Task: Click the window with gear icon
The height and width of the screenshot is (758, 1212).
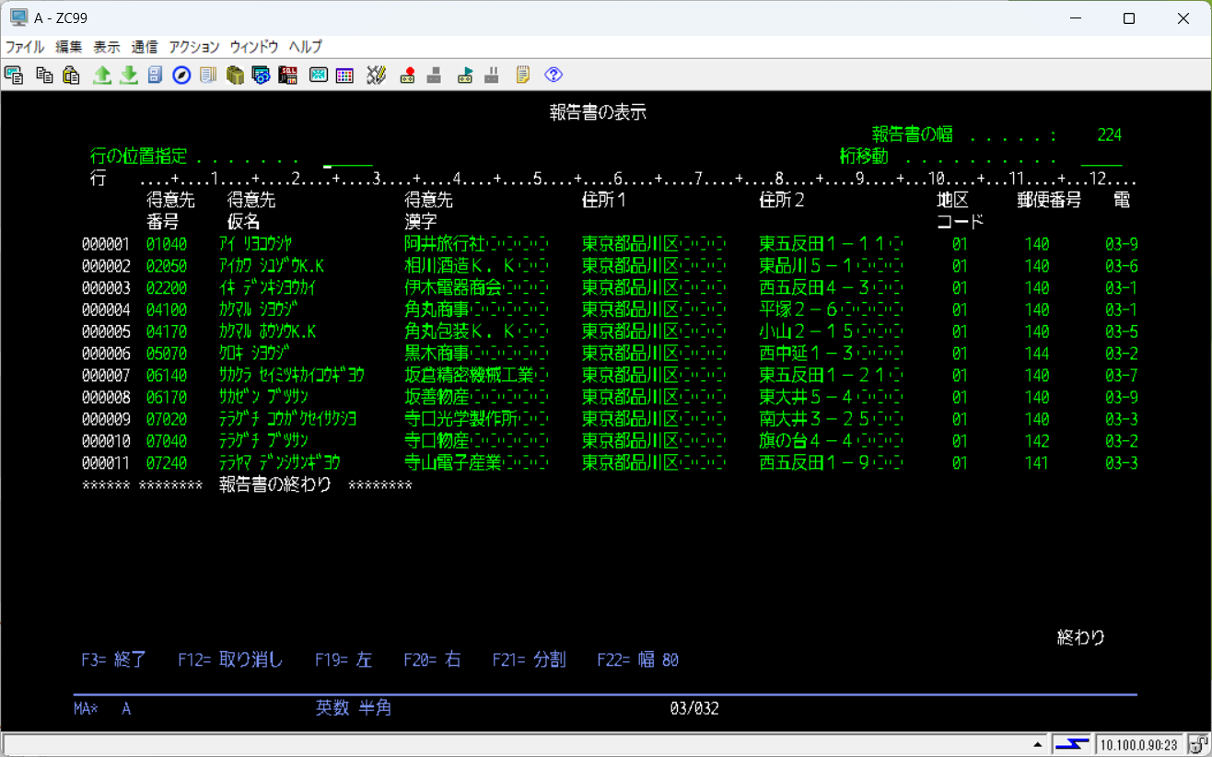Action: pos(261,75)
